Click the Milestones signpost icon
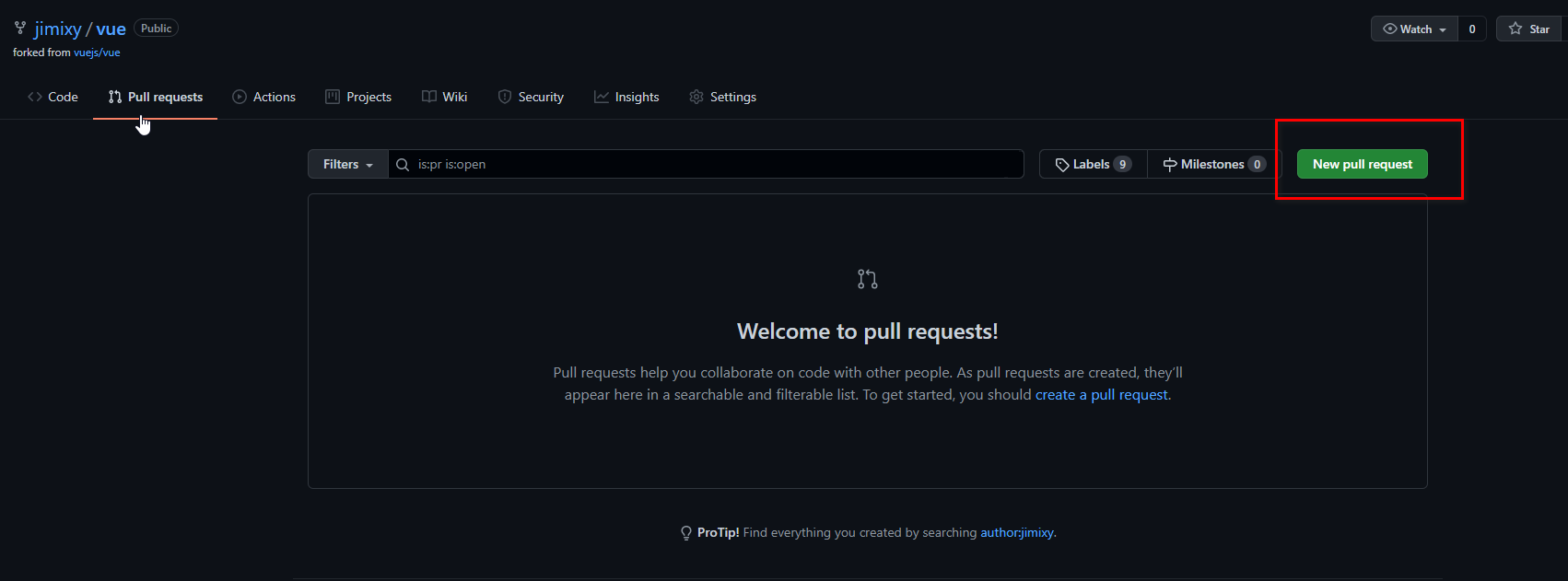The height and width of the screenshot is (581, 1568). [x=1170, y=165]
